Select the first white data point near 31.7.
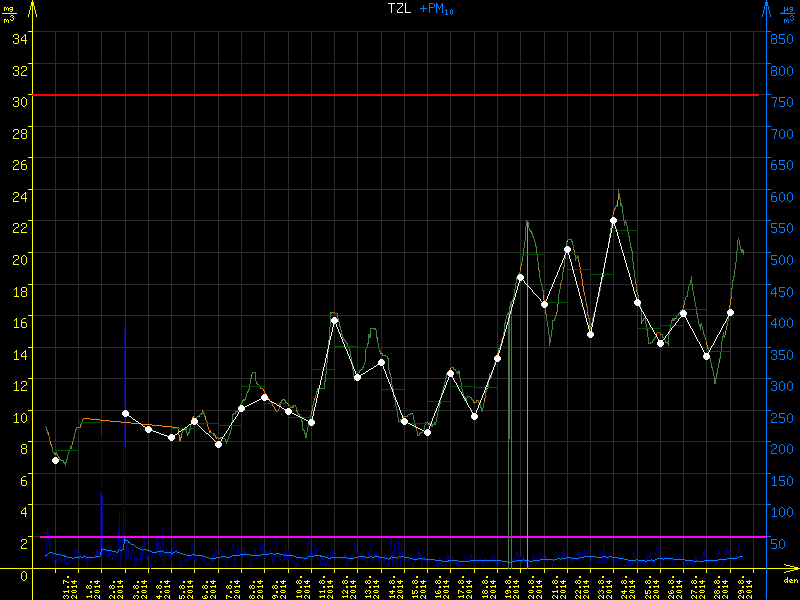 (x=55, y=460)
